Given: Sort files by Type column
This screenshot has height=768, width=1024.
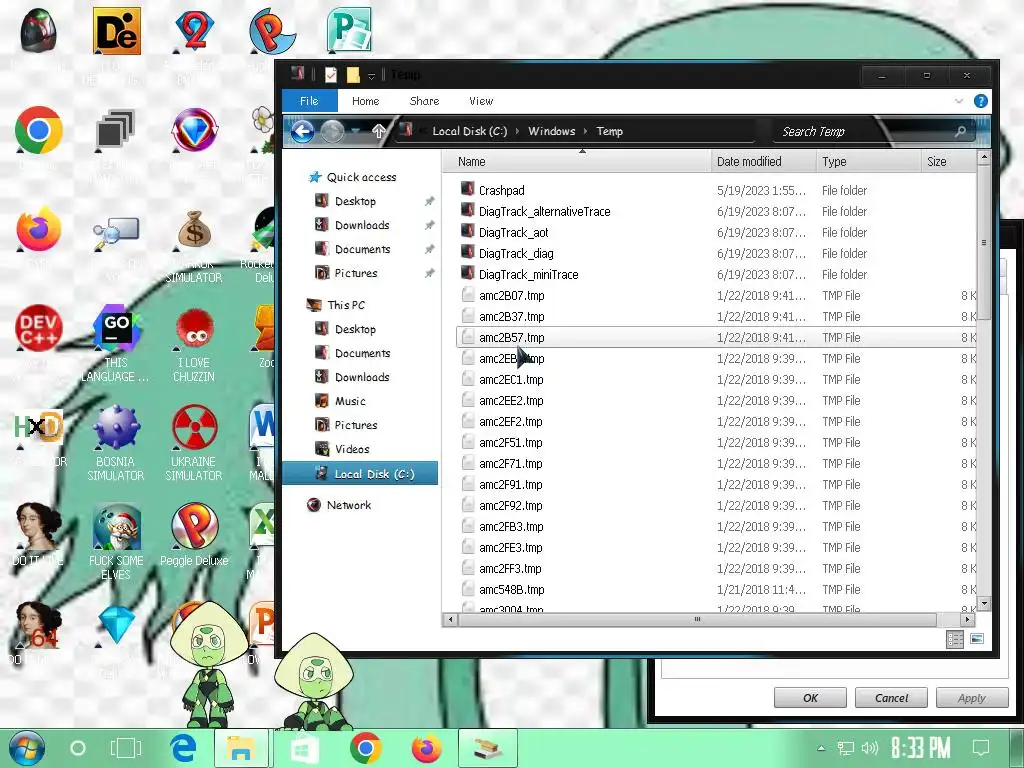Looking at the screenshot, I should point(867,161).
